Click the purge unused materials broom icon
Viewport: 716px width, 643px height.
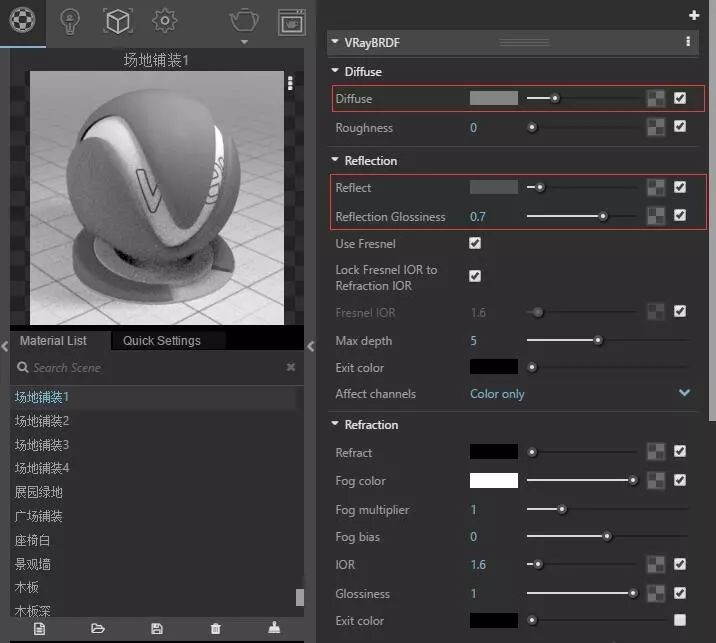(x=275, y=628)
